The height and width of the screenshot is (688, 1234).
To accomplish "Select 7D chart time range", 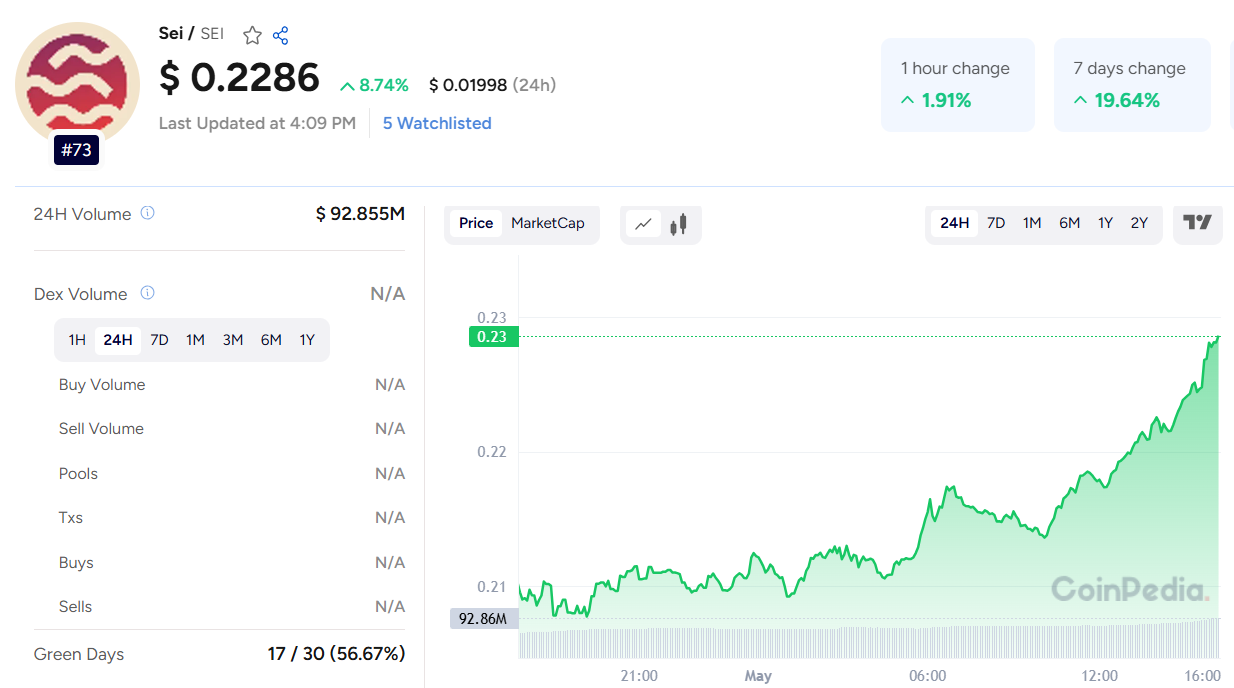I will [x=996, y=223].
